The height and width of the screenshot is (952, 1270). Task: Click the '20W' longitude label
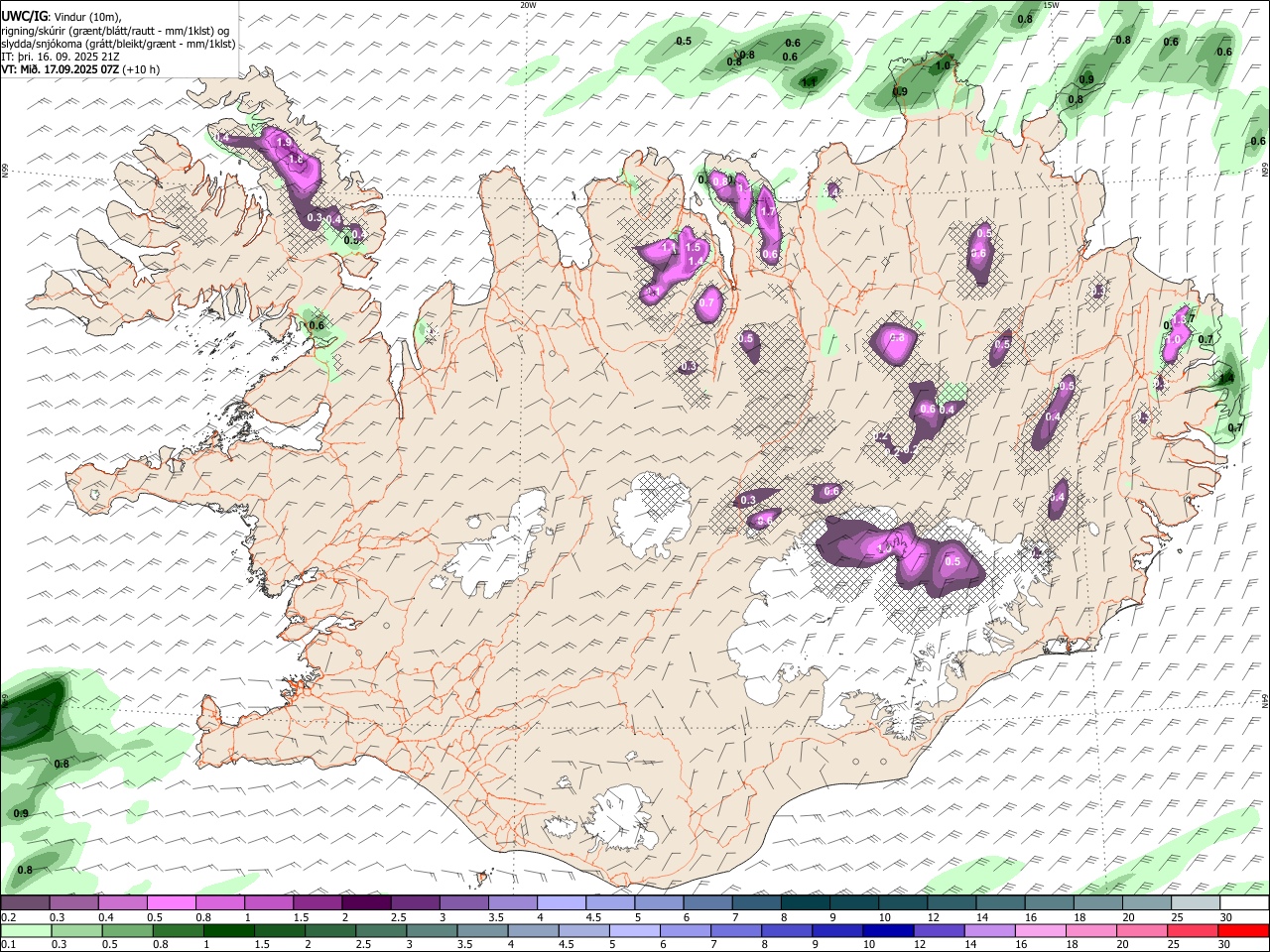coord(528,5)
